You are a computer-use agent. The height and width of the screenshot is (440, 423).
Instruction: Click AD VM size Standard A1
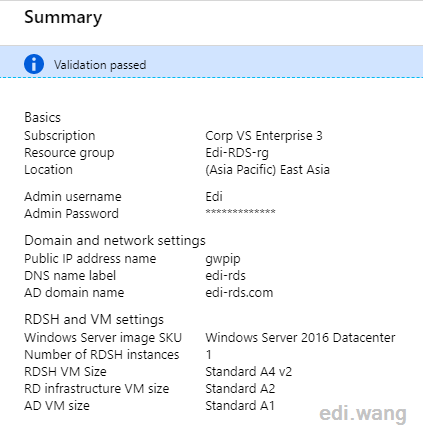(240, 406)
